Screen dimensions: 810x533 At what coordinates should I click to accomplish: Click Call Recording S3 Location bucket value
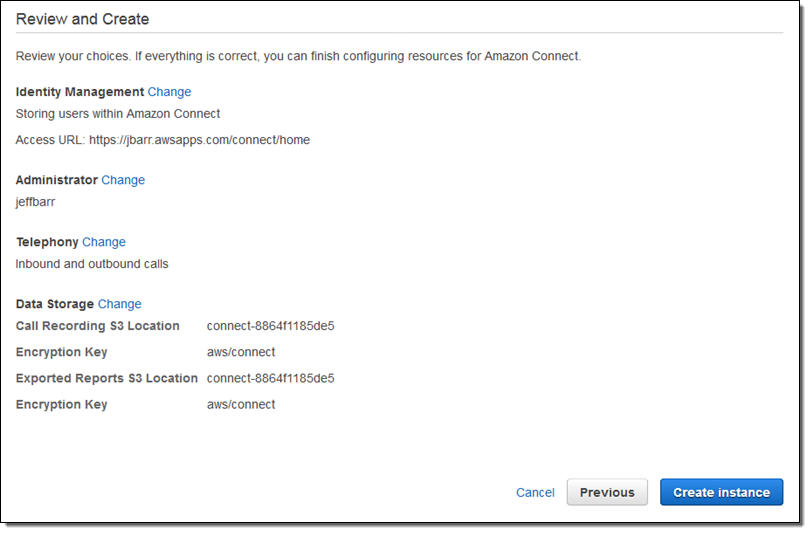tap(271, 326)
